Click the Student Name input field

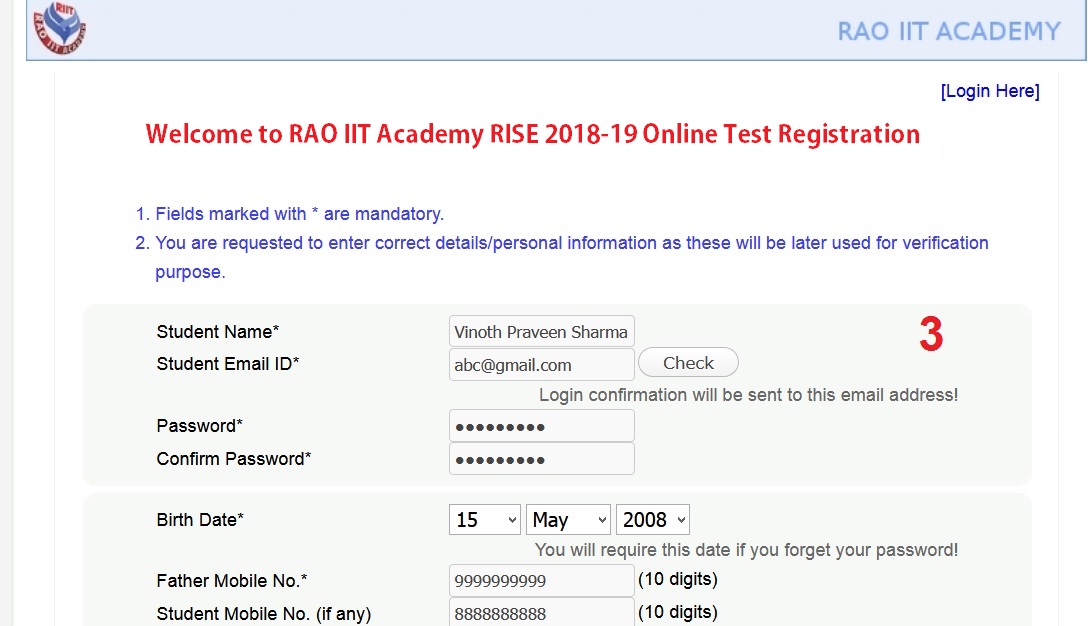pyautogui.click(x=541, y=332)
